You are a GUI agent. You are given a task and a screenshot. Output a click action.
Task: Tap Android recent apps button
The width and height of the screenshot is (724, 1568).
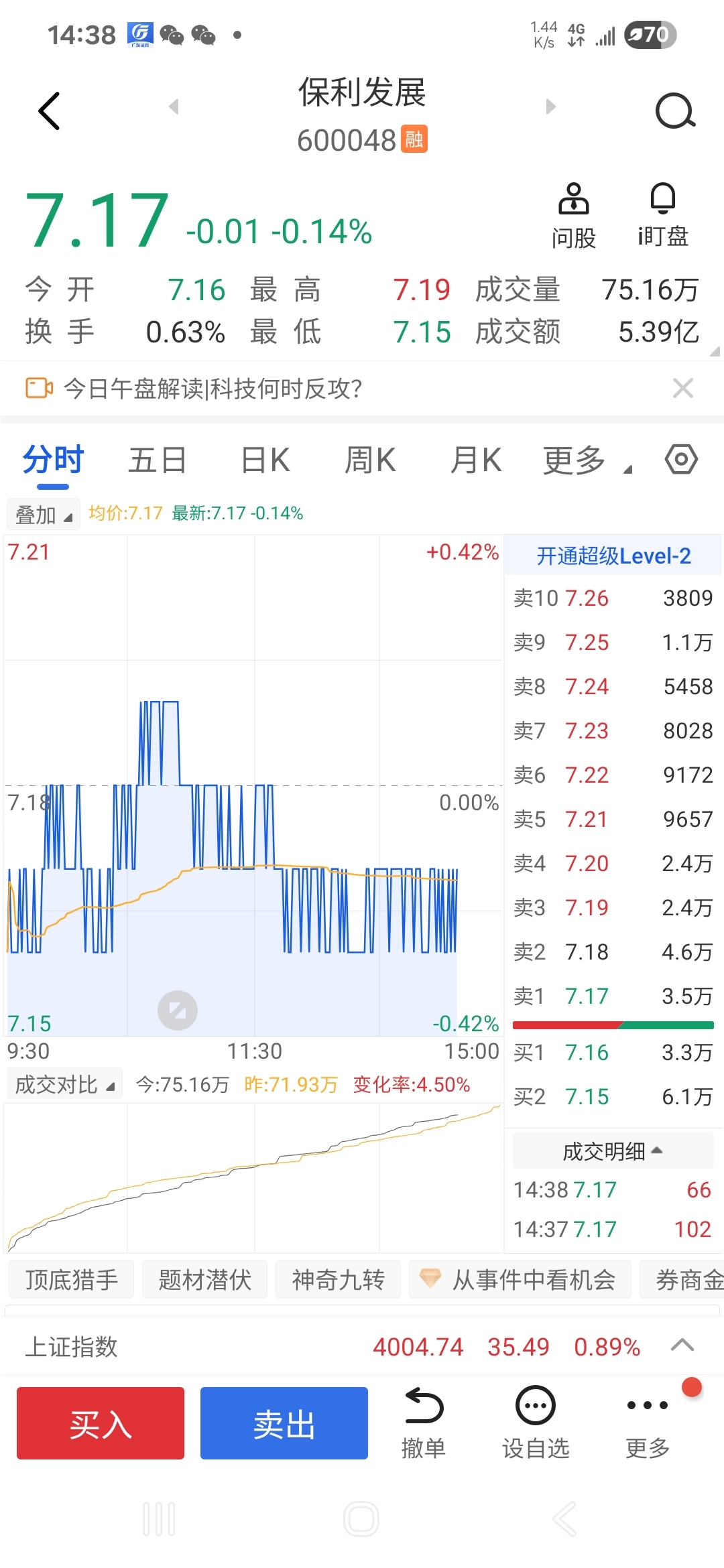click(x=159, y=1519)
